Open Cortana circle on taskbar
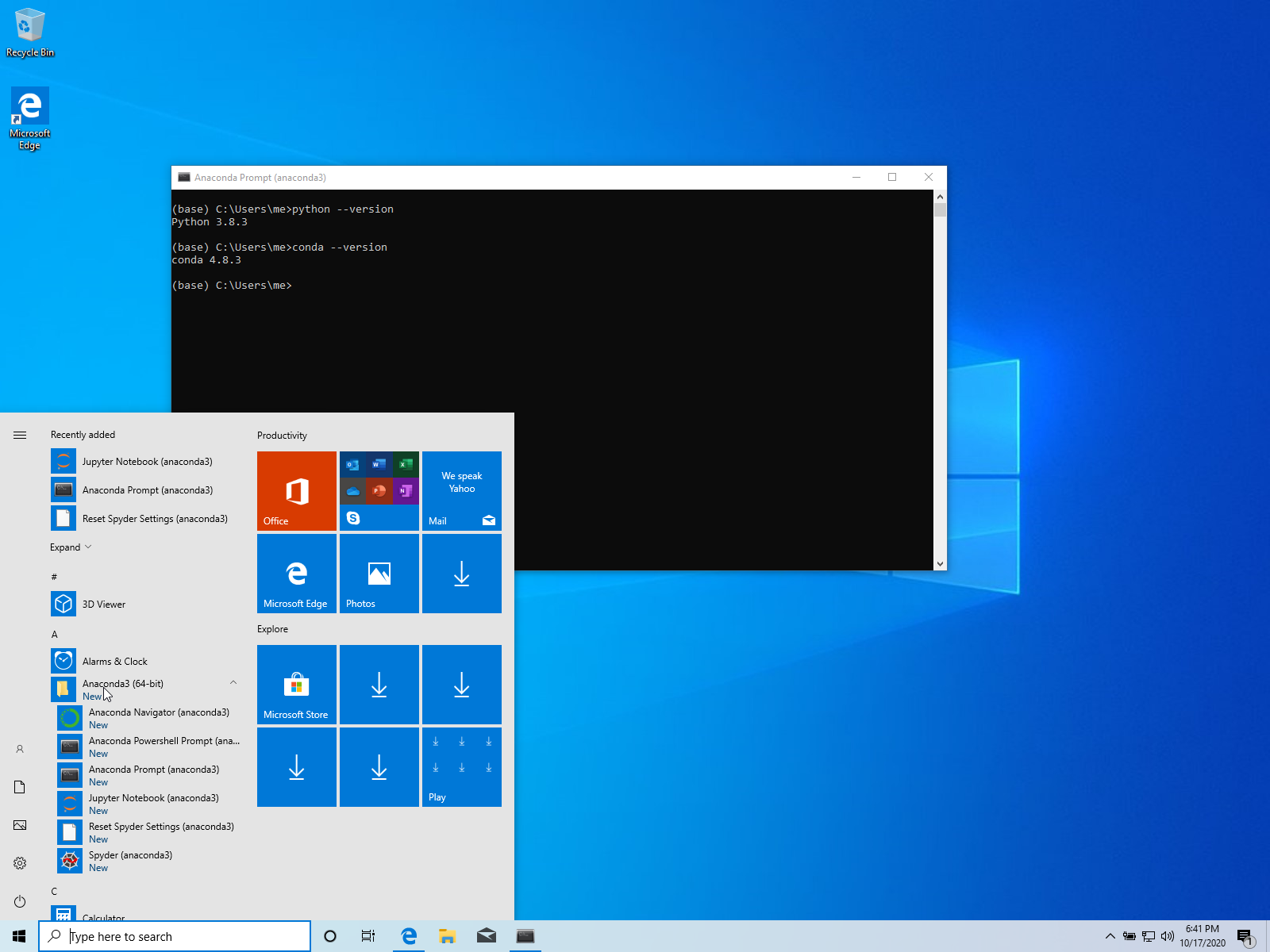The width and height of the screenshot is (1270, 952). pos(330,936)
